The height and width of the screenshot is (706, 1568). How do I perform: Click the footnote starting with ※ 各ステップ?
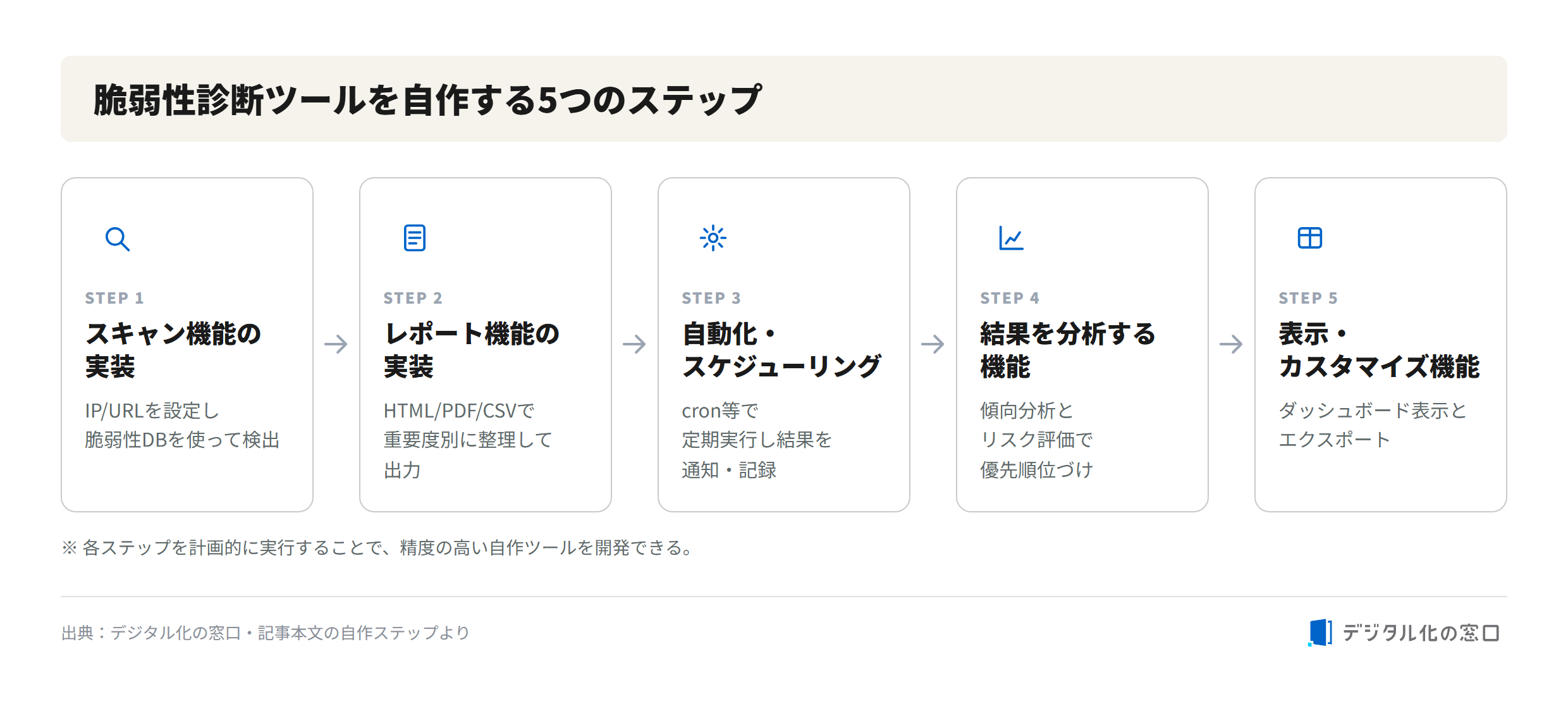point(379,547)
